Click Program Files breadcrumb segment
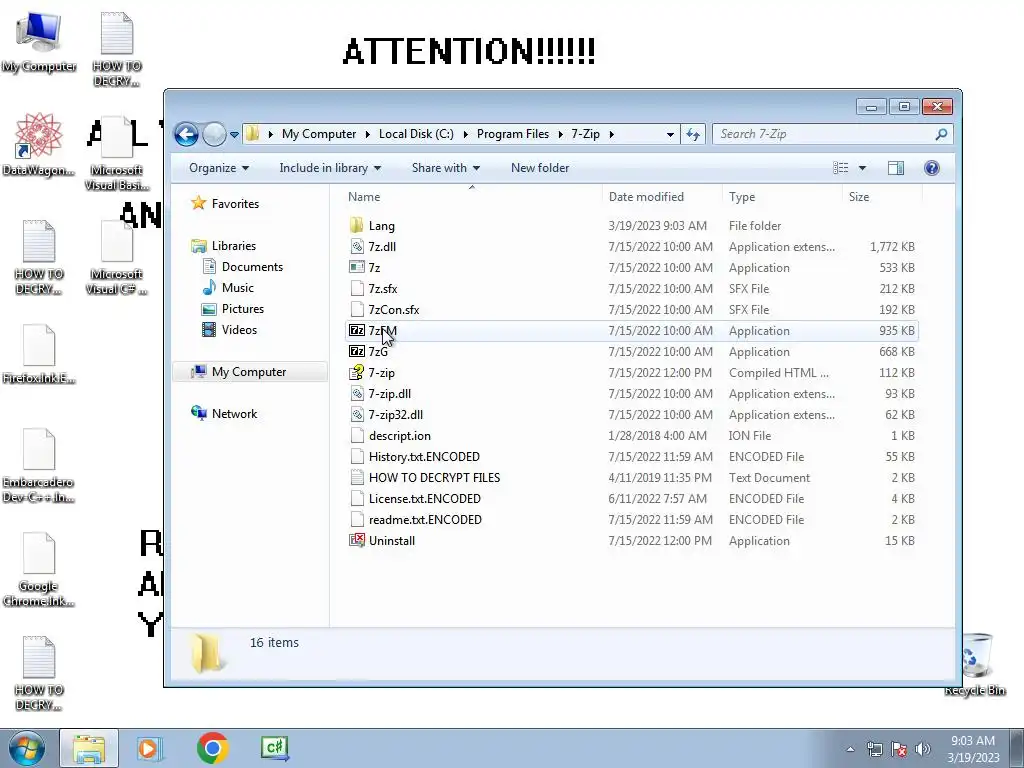 [513, 134]
